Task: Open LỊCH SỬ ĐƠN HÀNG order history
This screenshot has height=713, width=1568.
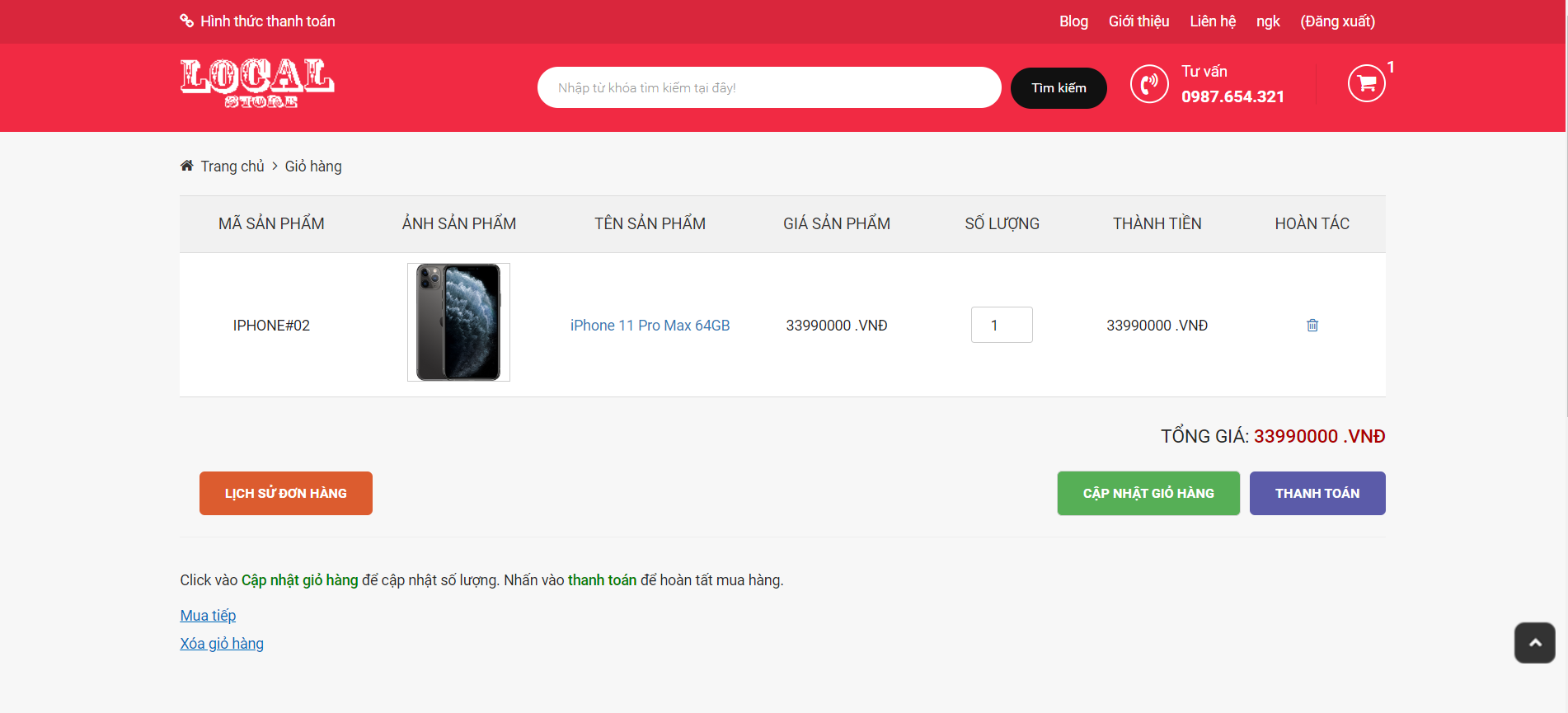Action: coord(286,493)
